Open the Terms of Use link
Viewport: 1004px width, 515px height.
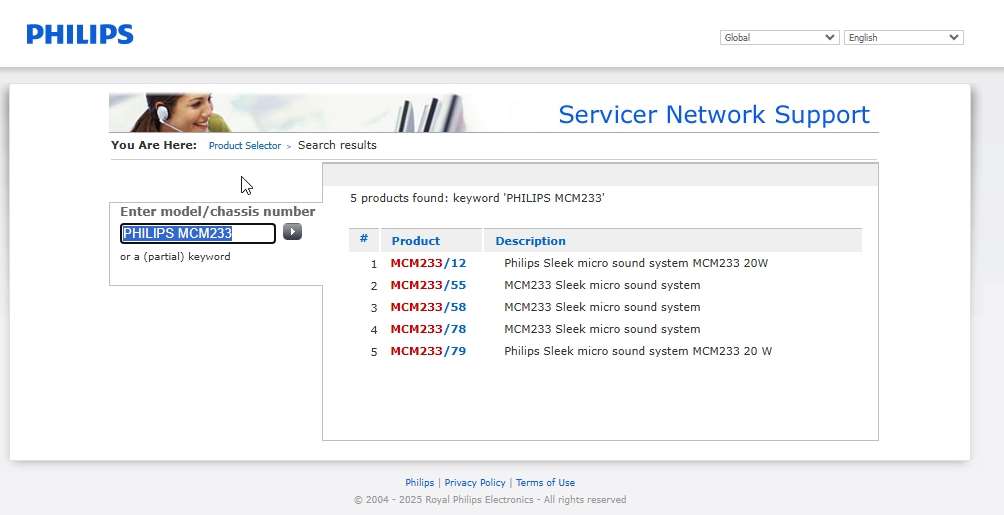[546, 482]
